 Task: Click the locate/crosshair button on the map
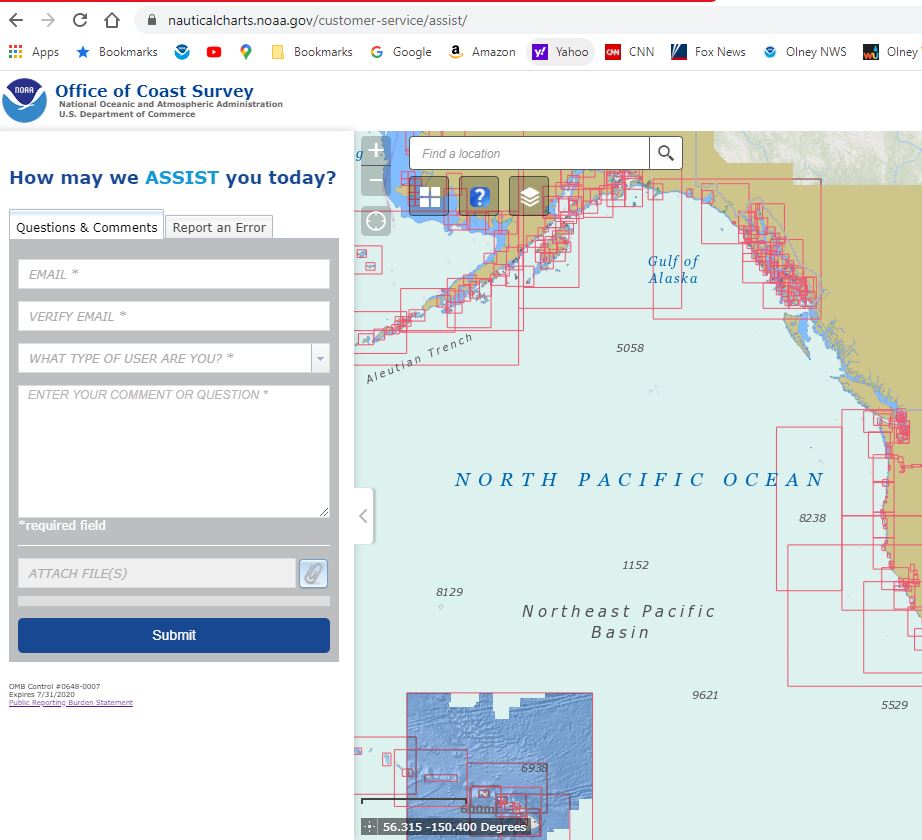(x=376, y=221)
